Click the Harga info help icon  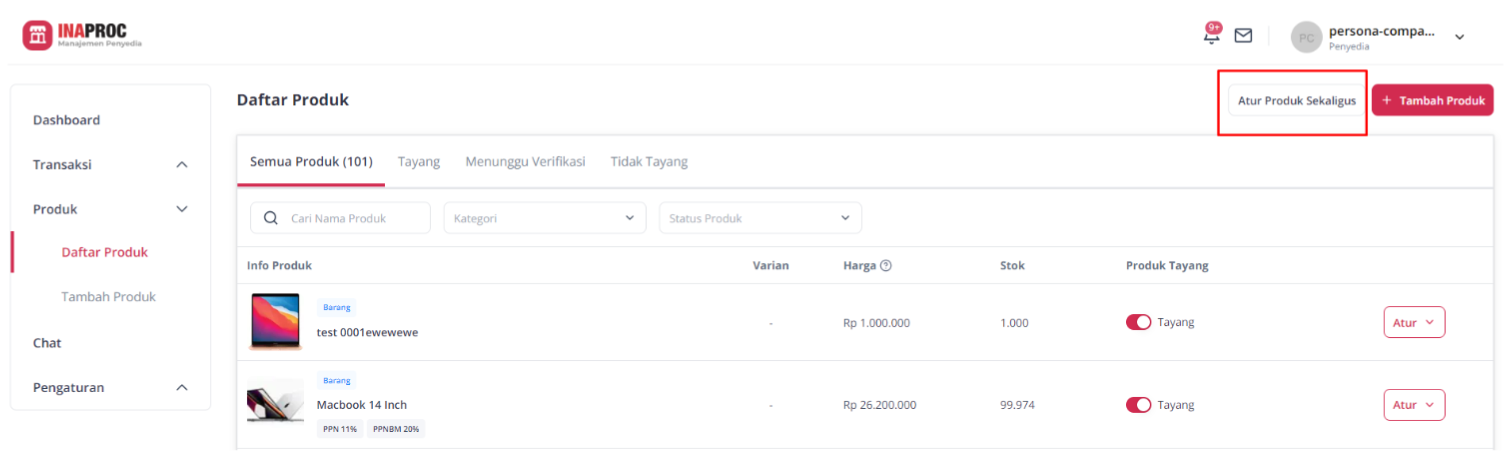(x=886, y=265)
